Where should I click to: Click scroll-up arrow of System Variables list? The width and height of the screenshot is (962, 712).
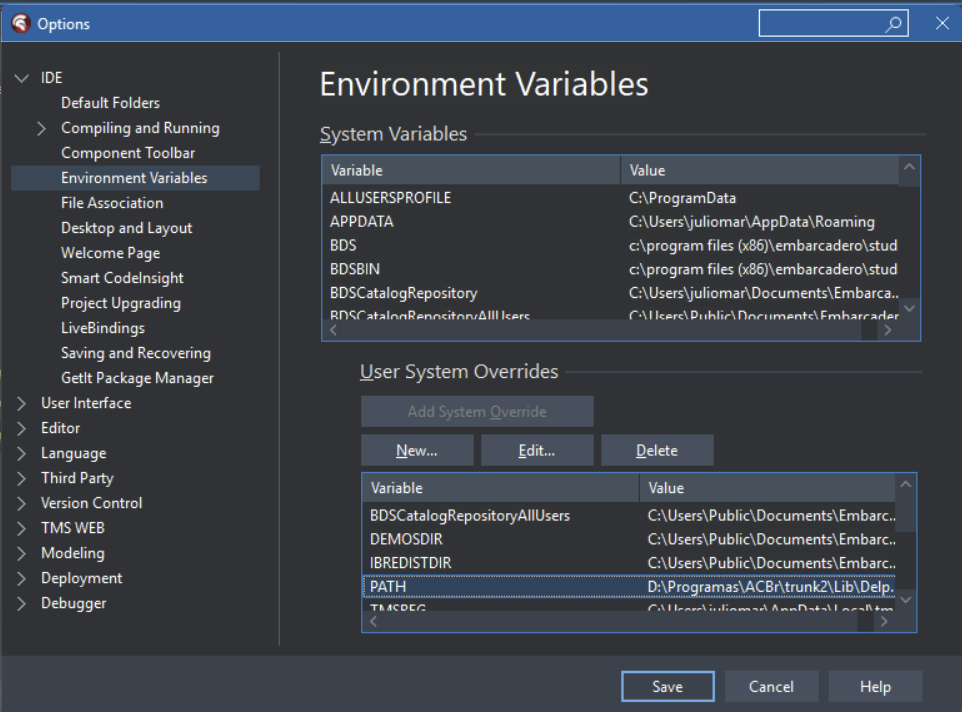click(x=909, y=167)
